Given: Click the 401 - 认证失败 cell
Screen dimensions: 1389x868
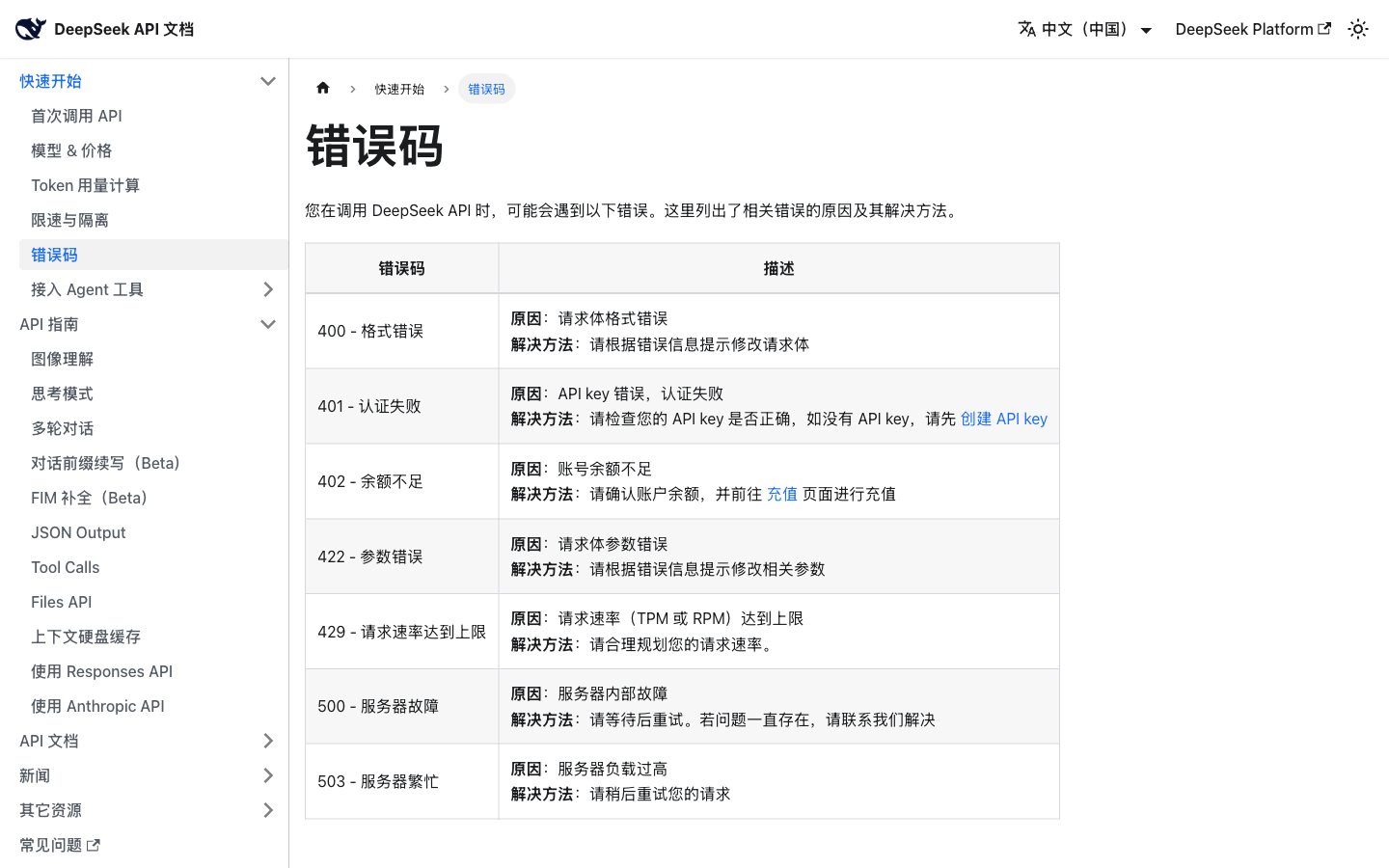Looking at the screenshot, I should coord(401,406).
